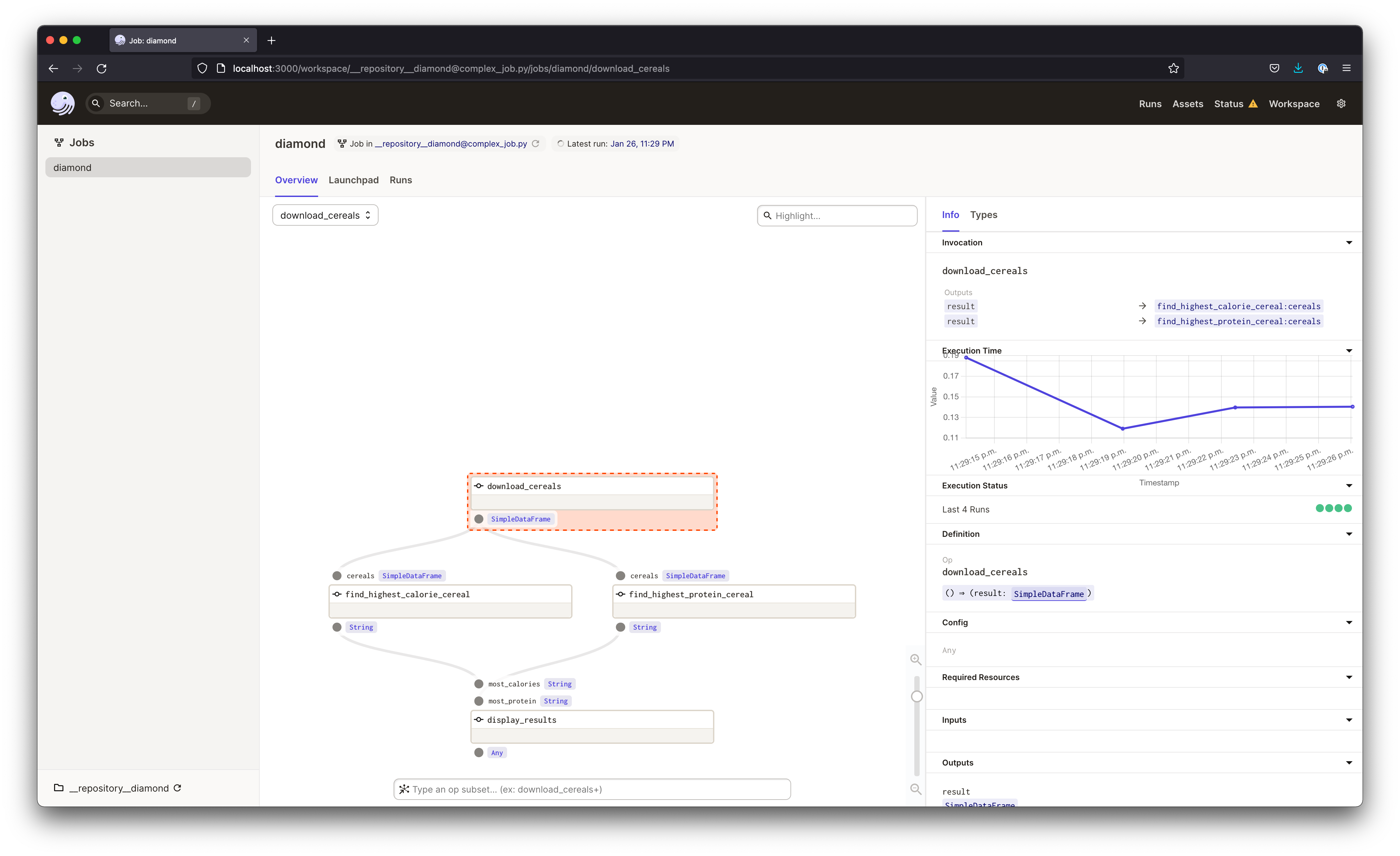The image size is (1400, 856).
Task: Click the Status warning triangle icon
Action: pyautogui.click(x=1254, y=103)
